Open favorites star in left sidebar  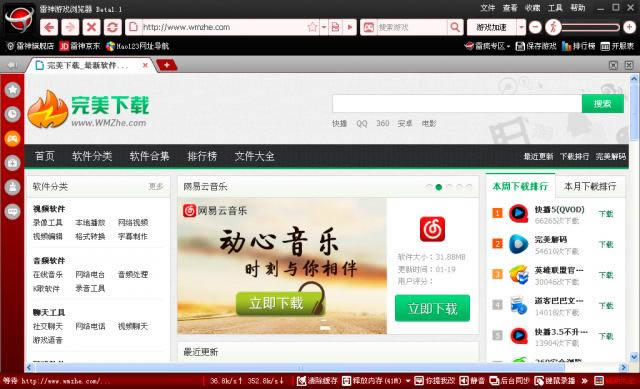click(x=13, y=89)
